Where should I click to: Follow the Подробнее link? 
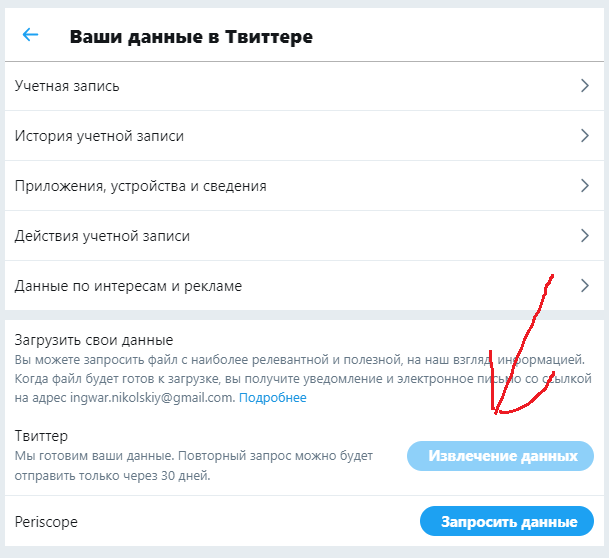[x=273, y=398]
